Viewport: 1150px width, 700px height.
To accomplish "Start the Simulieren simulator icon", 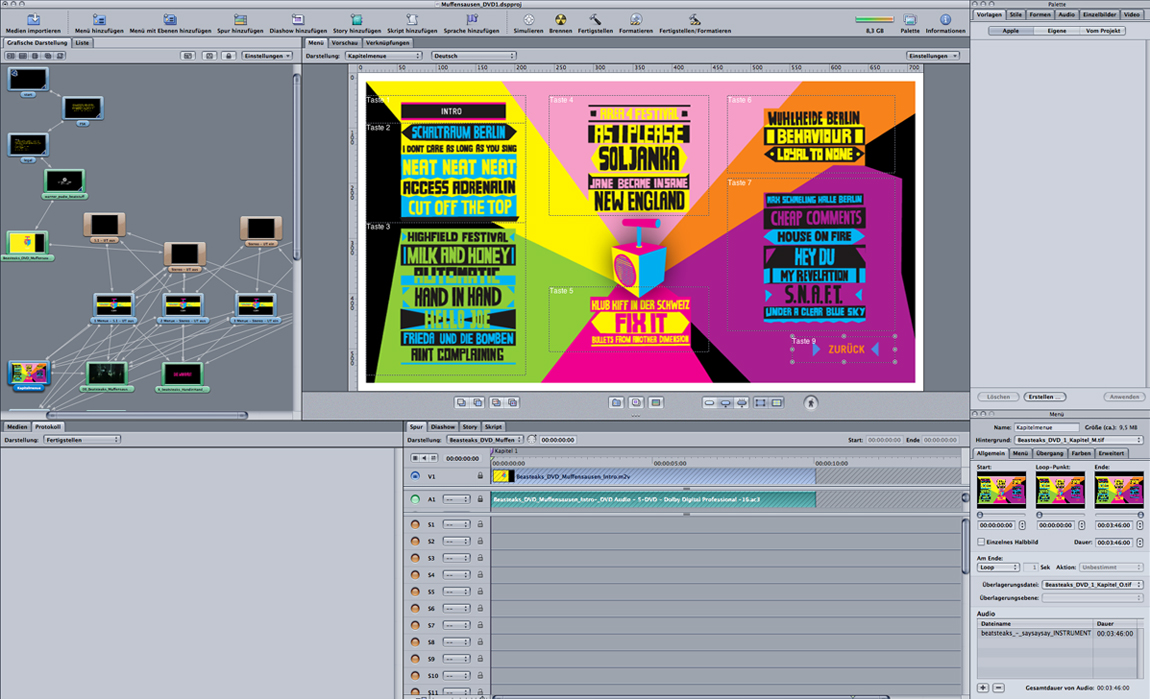I will point(528,20).
